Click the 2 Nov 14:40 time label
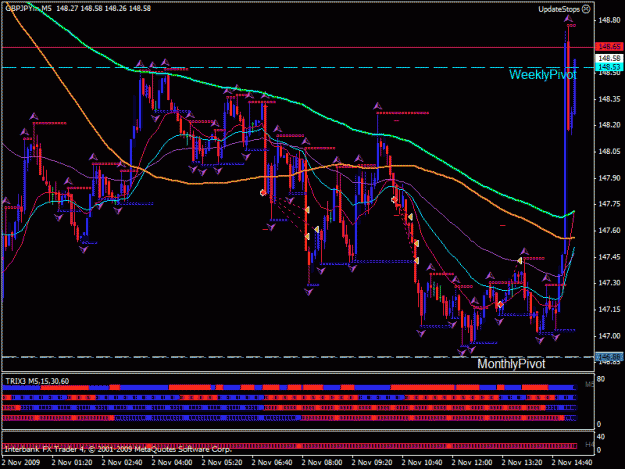 pyautogui.click(x=572, y=463)
